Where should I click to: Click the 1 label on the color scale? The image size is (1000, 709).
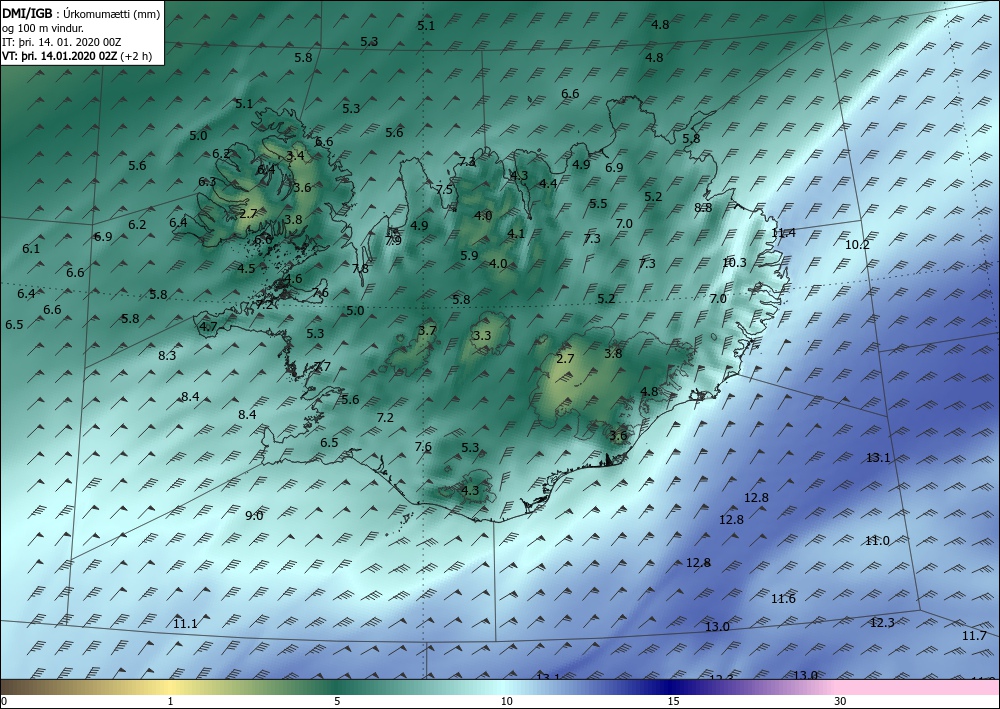point(170,701)
